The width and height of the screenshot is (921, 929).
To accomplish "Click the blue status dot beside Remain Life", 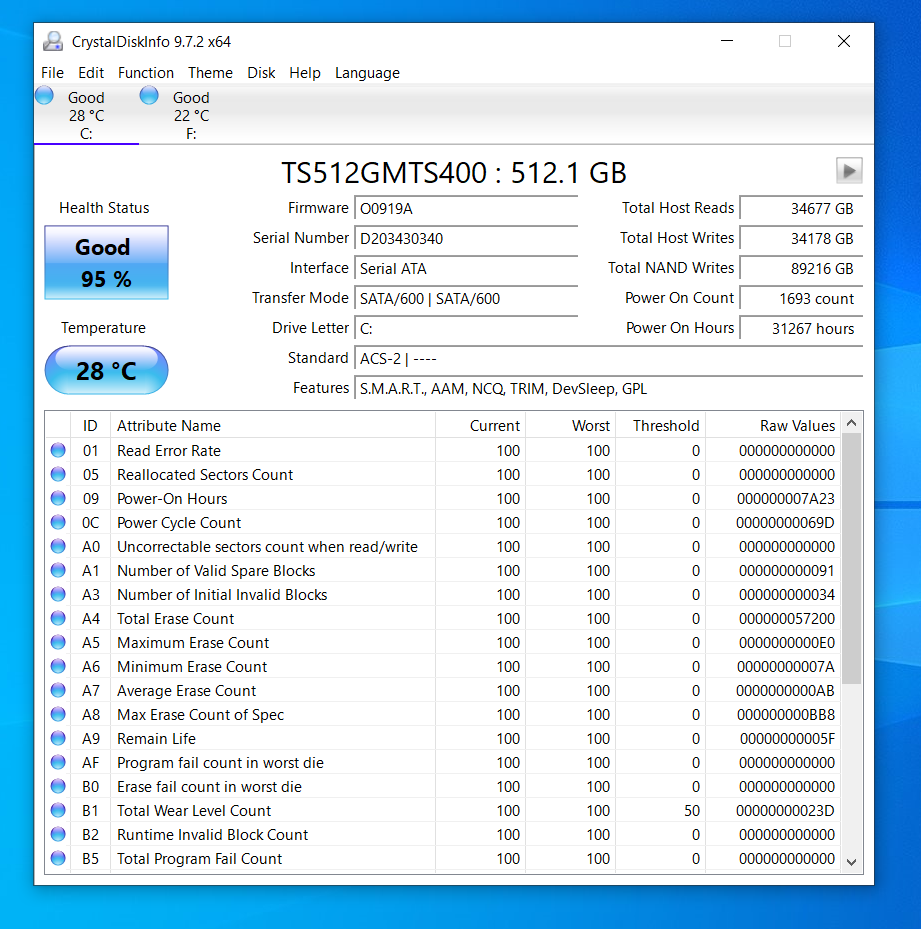I will [x=57, y=738].
